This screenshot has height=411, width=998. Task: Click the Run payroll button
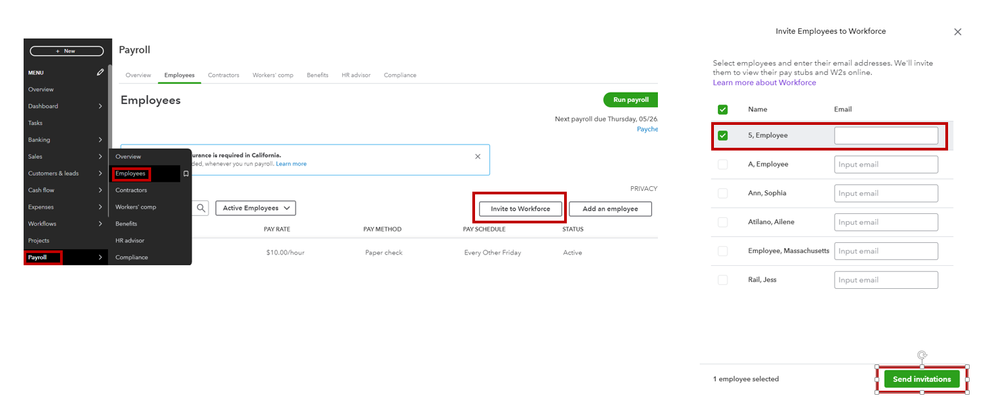click(631, 100)
